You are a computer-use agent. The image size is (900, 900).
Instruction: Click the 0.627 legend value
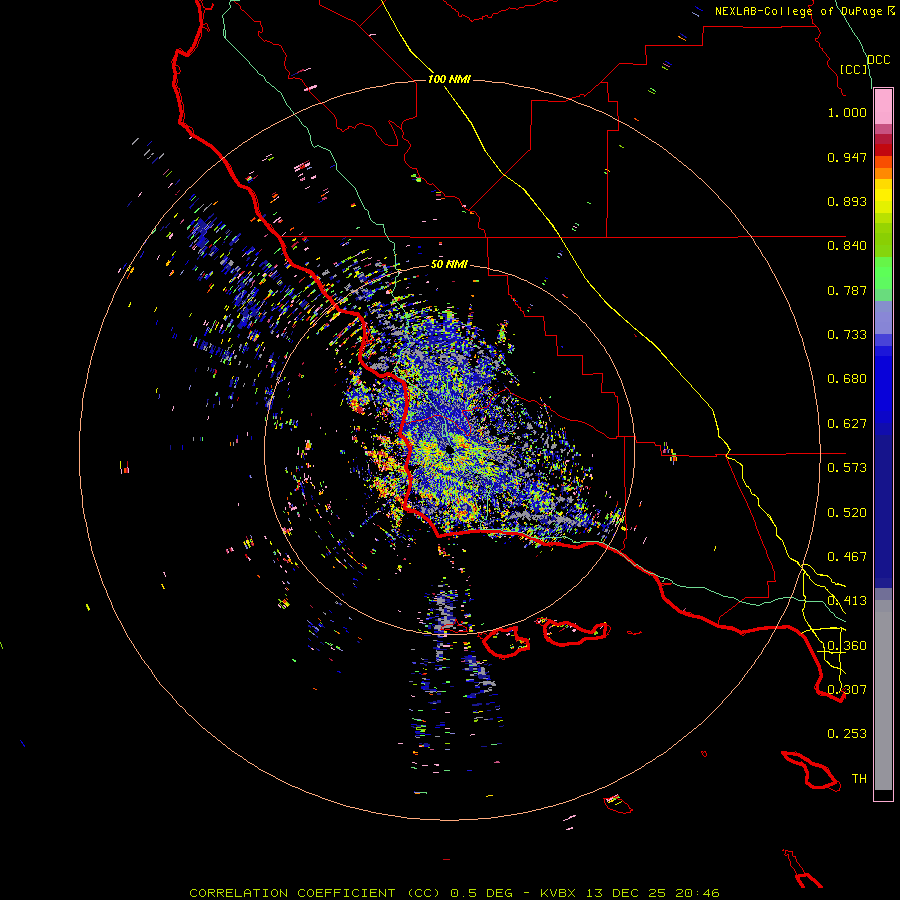tap(847, 424)
